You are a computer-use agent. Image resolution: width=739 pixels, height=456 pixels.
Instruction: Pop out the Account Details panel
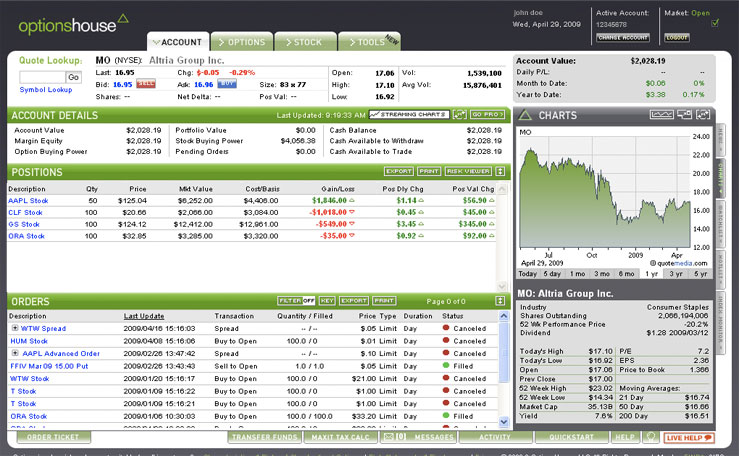click(x=460, y=114)
